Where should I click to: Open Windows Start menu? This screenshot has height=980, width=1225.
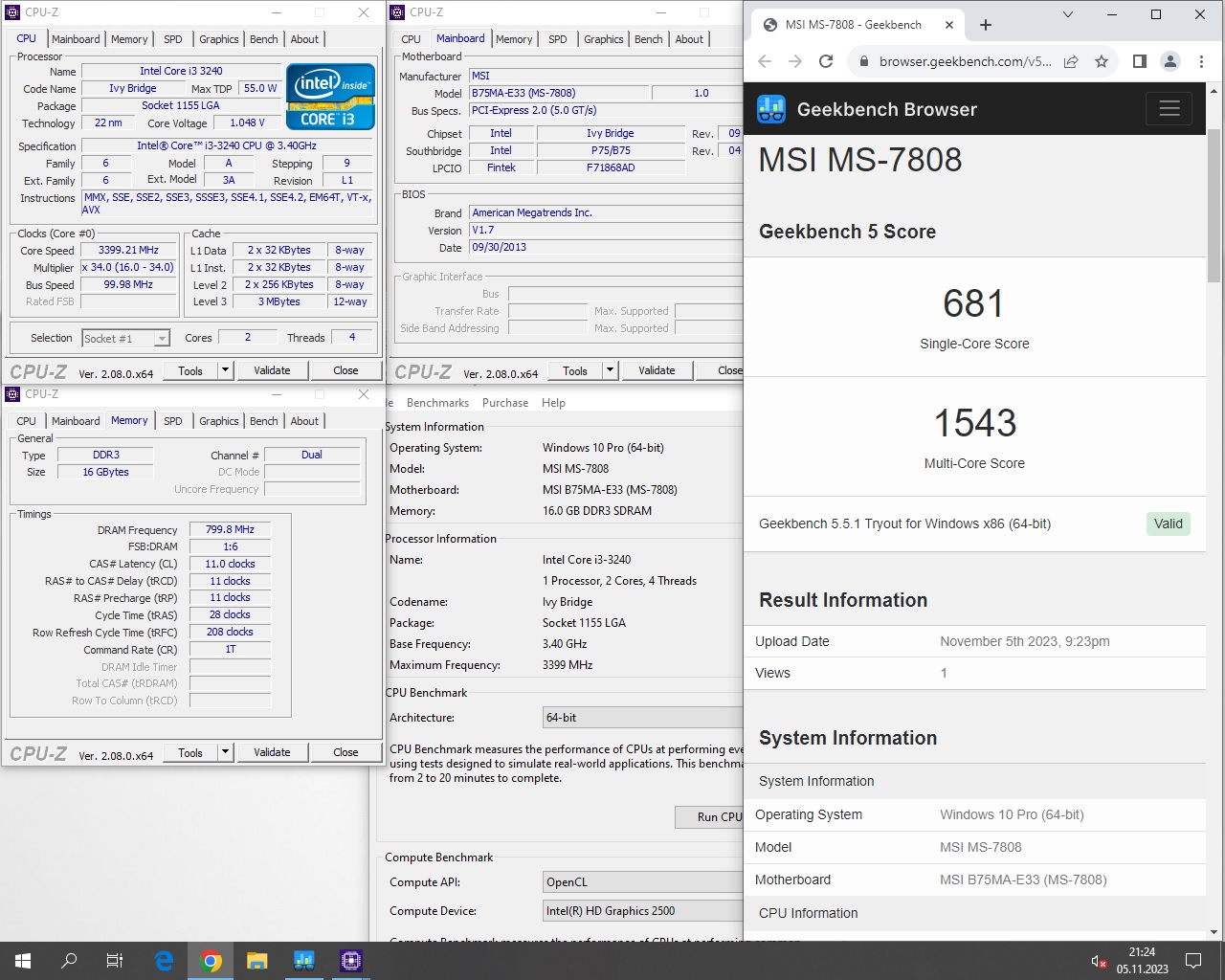coord(23,961)
